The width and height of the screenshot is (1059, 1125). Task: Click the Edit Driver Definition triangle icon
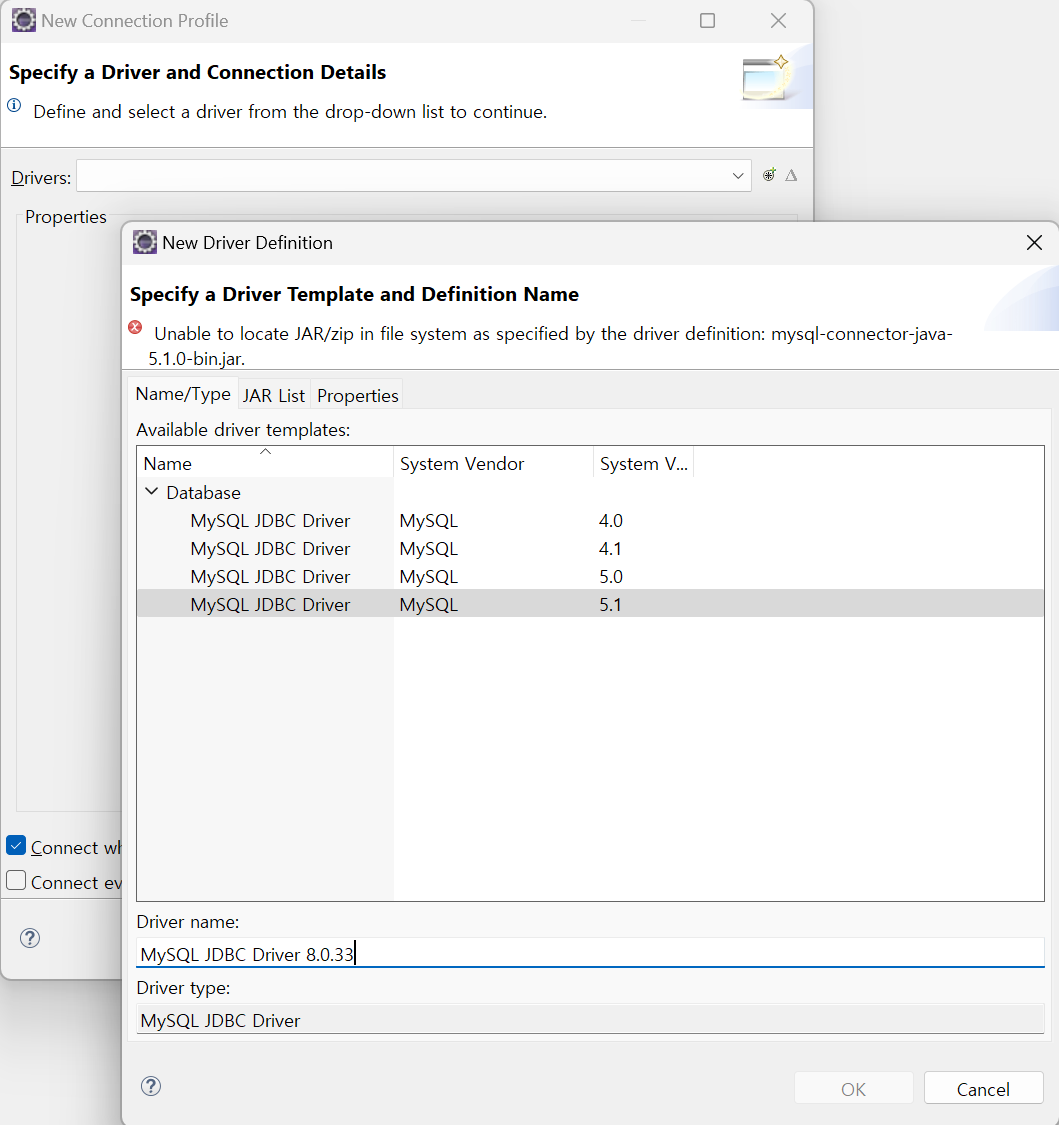click(x=791, y=175)
